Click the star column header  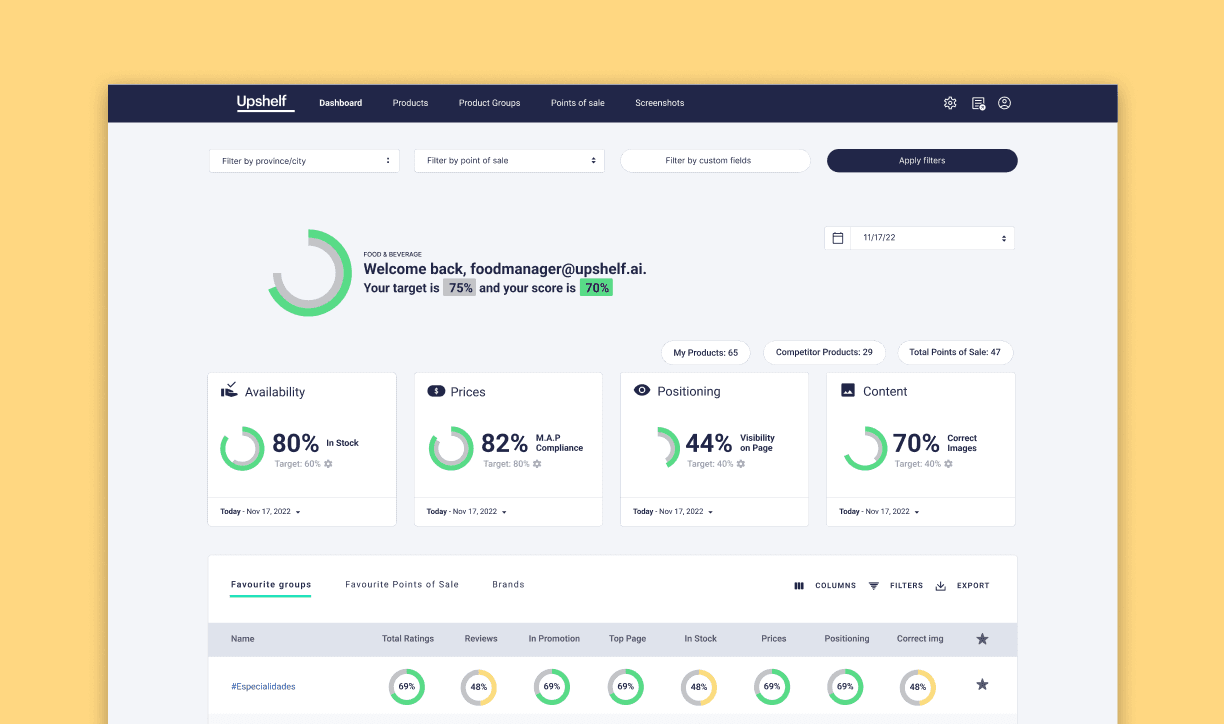click(982, 639)
